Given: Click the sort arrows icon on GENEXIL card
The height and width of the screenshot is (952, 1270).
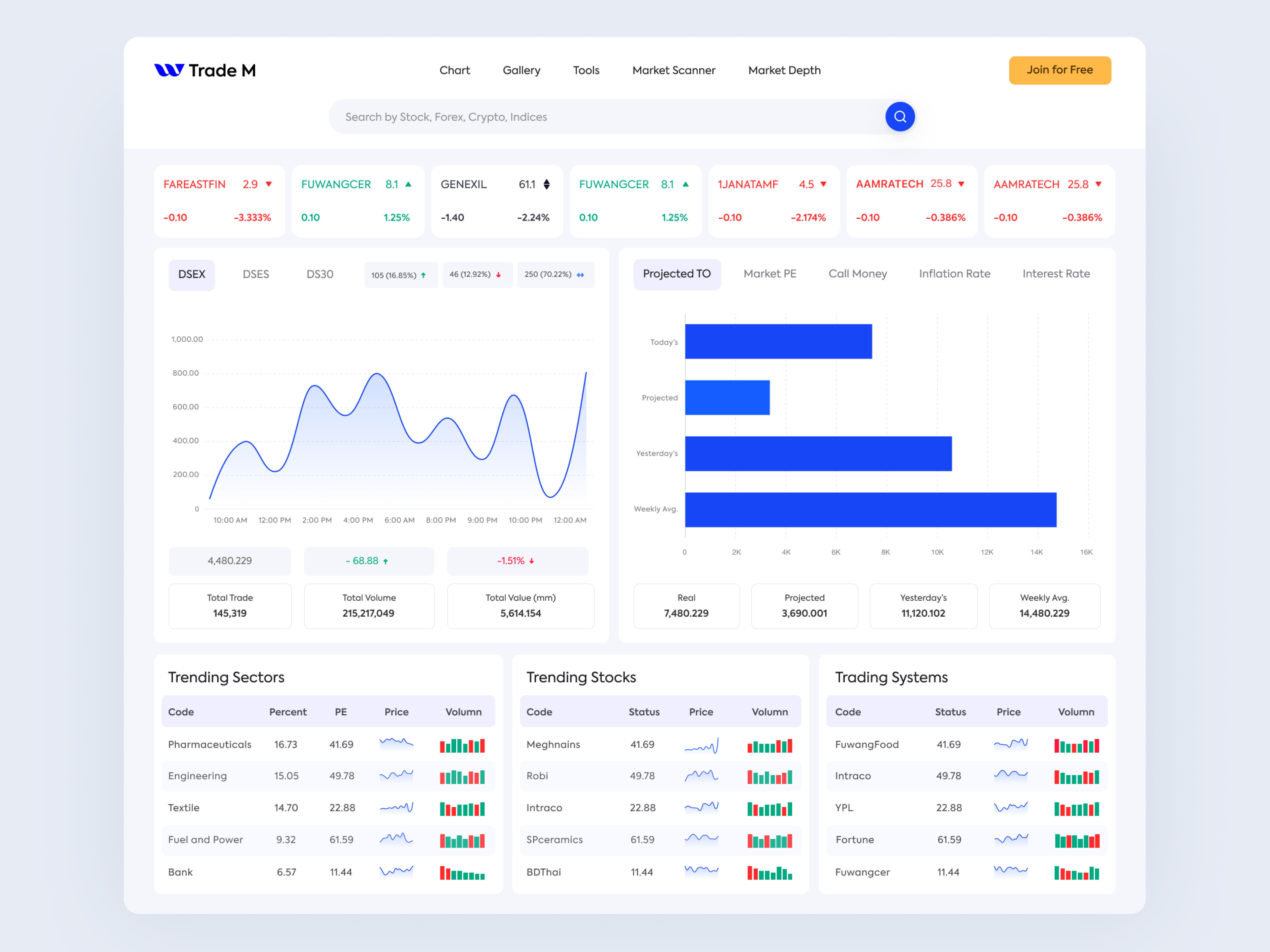Looking at the screenshot, I should (x=546, y=184).
